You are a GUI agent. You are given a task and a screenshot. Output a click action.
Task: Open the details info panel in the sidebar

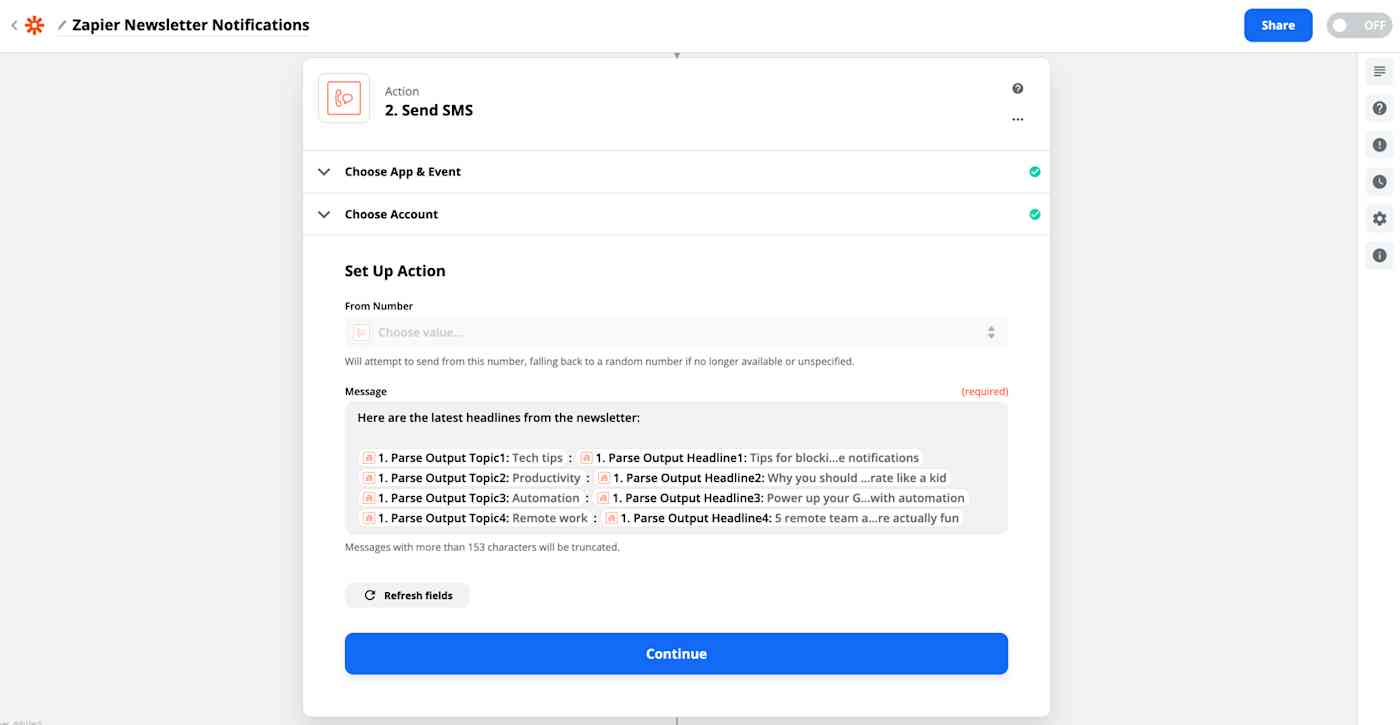click(1379, 255)
